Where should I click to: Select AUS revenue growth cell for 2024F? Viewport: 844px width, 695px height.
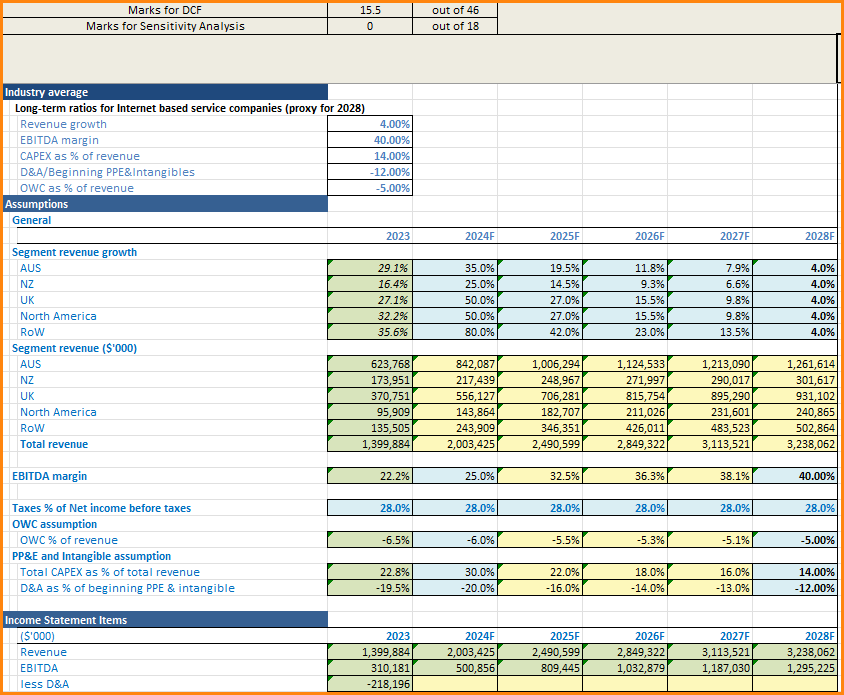point(455,268)
